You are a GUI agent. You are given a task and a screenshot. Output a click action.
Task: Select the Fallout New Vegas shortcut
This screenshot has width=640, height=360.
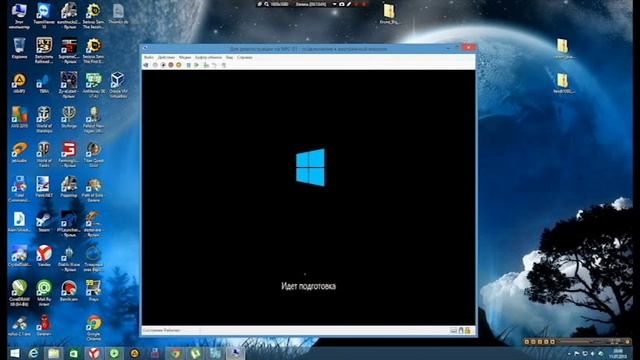click(x=93, y=119)
